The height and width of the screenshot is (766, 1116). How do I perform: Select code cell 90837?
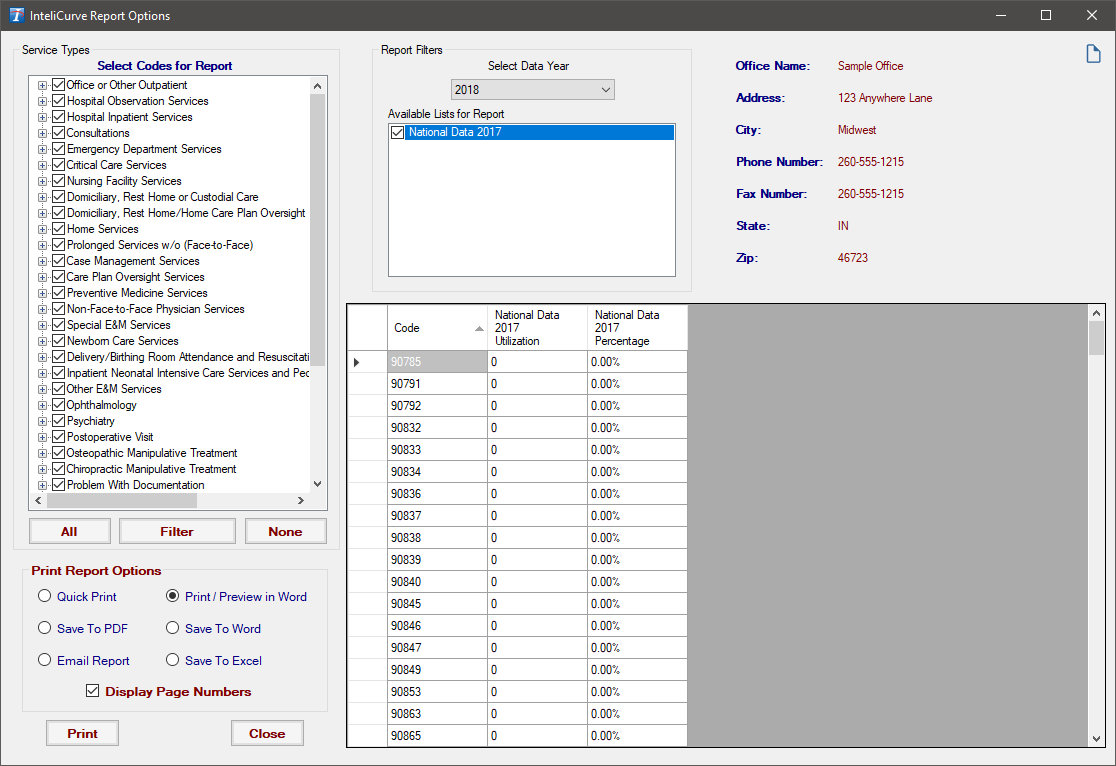pos(438,515)
